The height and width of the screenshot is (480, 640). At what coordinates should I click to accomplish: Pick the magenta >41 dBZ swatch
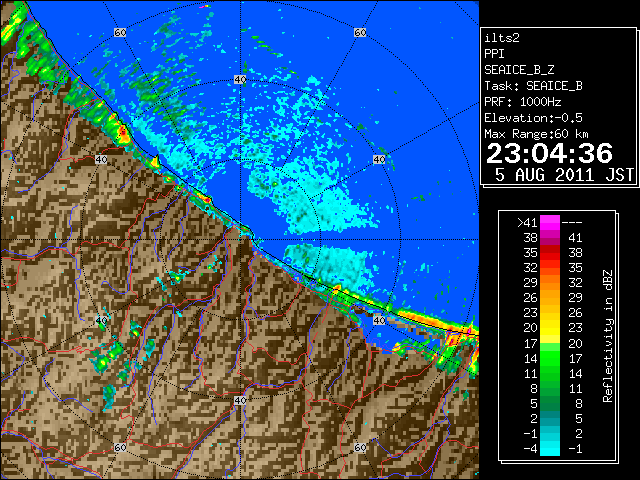pyautogui.click(x=550, y=223)
